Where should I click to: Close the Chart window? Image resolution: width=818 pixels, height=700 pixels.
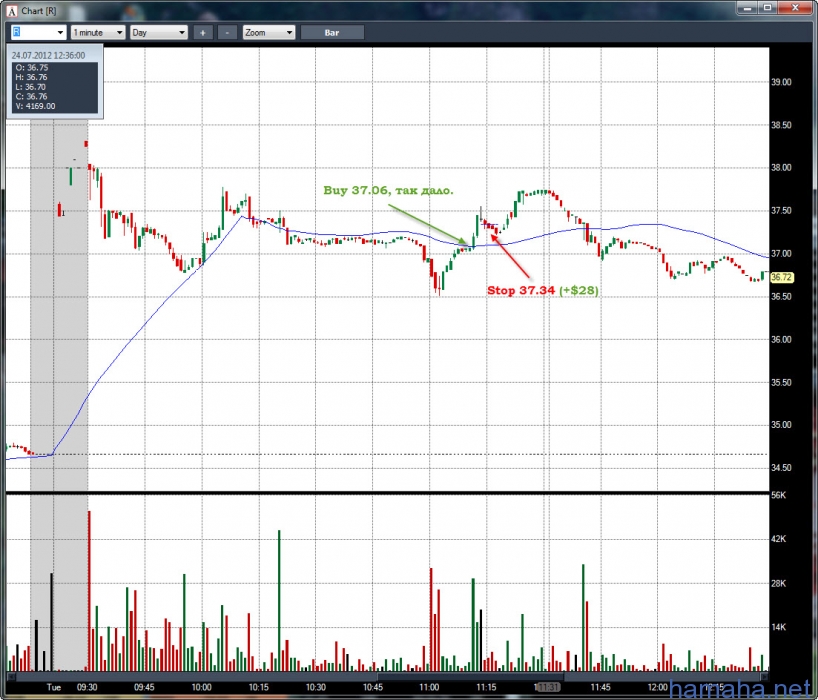[x=795, y=8]
